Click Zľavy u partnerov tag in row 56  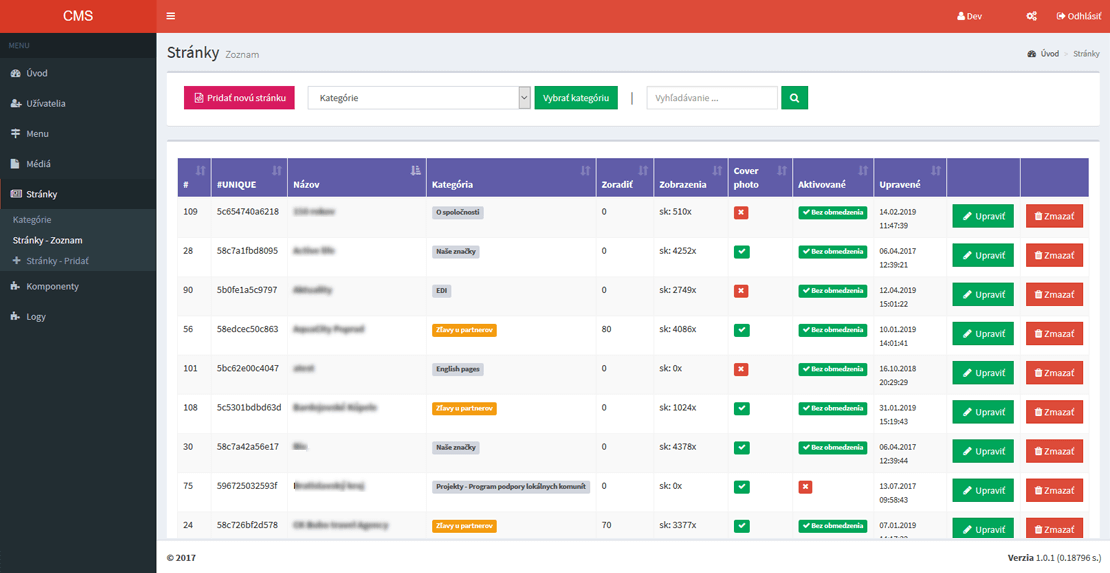click(464, 330)
